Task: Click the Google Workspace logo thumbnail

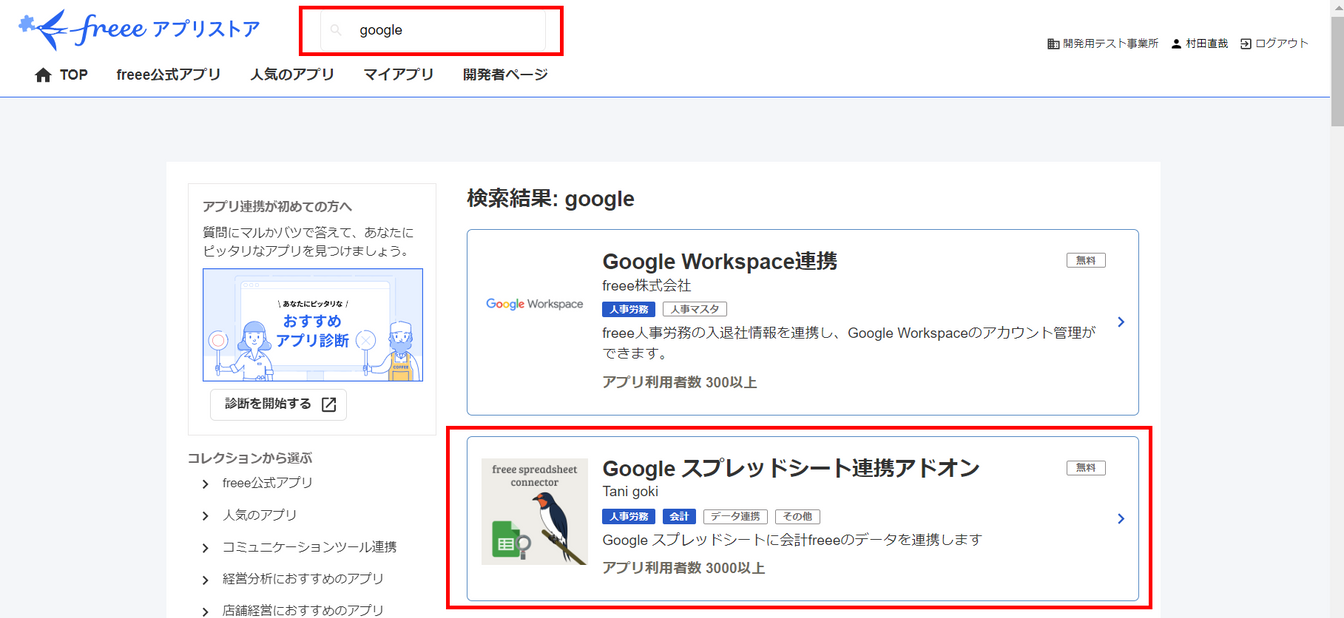Action: (x=534, y=304)
